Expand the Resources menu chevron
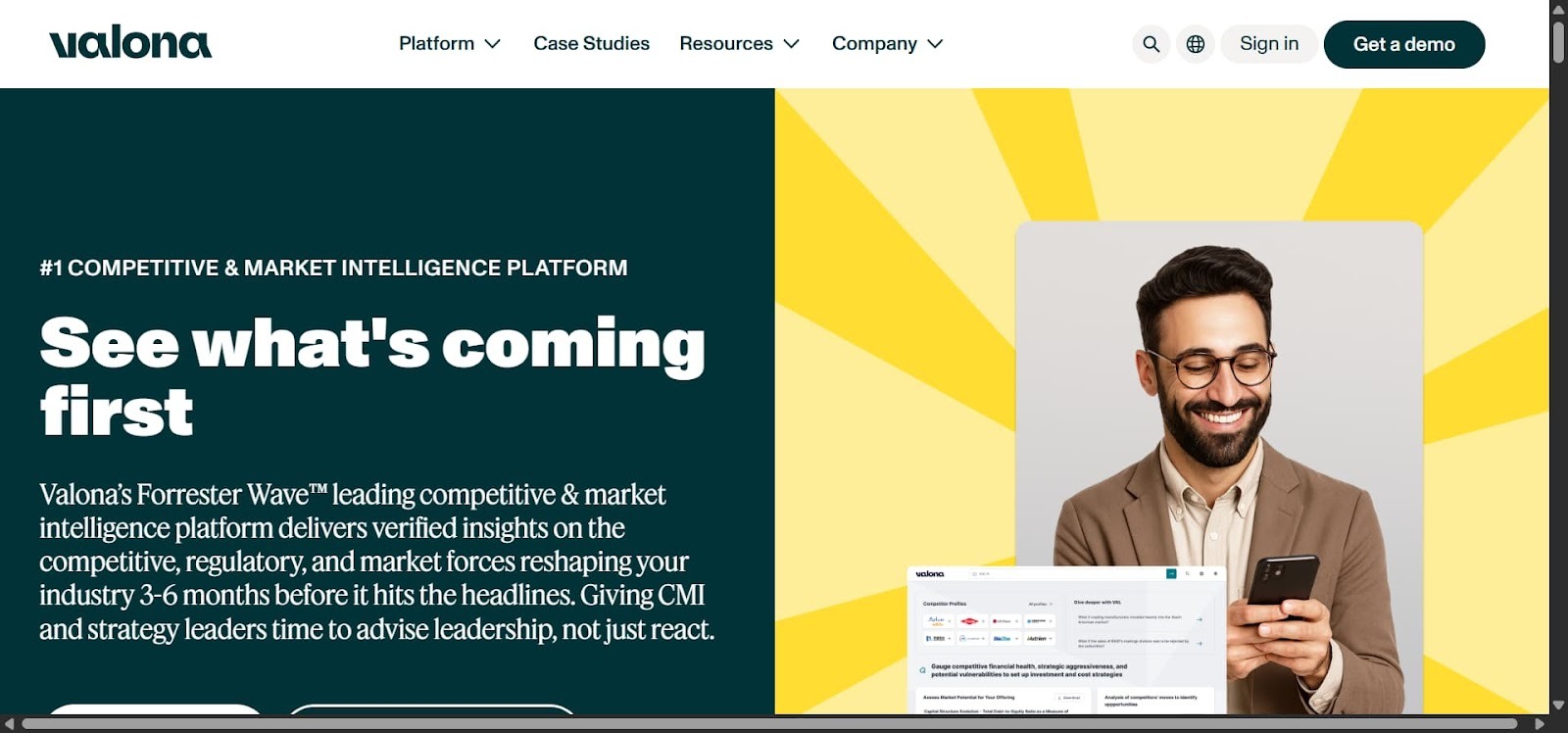 pyautogui.click(x=792, y=44)
